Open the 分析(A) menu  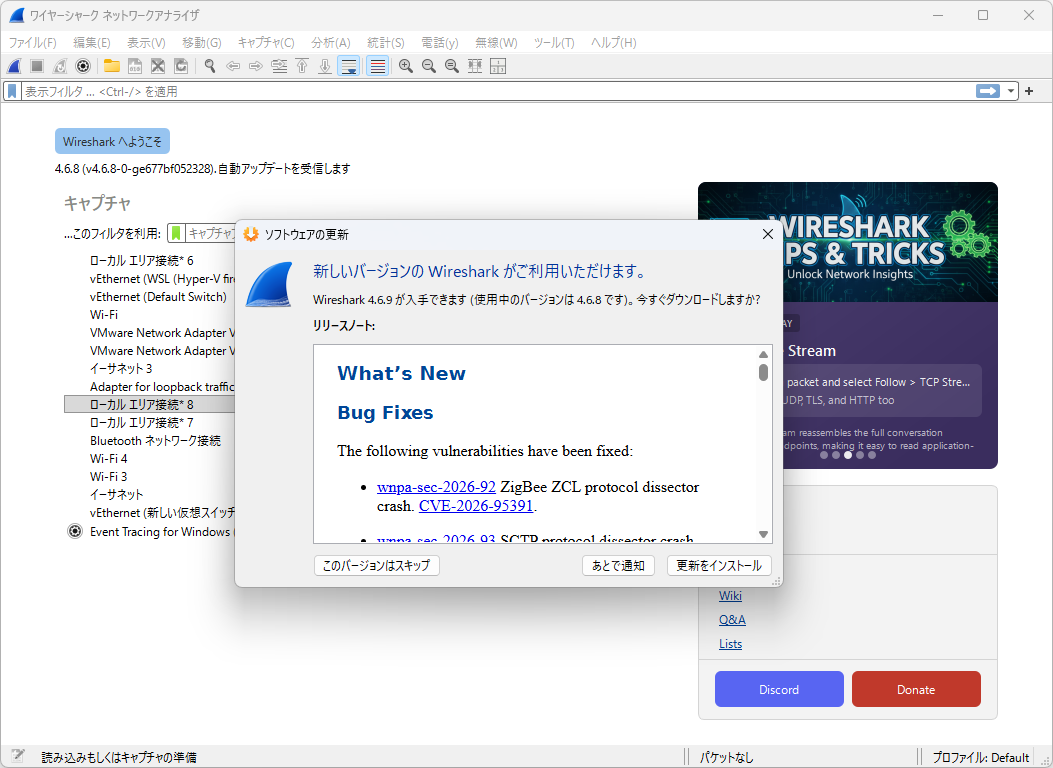(330, 42)
